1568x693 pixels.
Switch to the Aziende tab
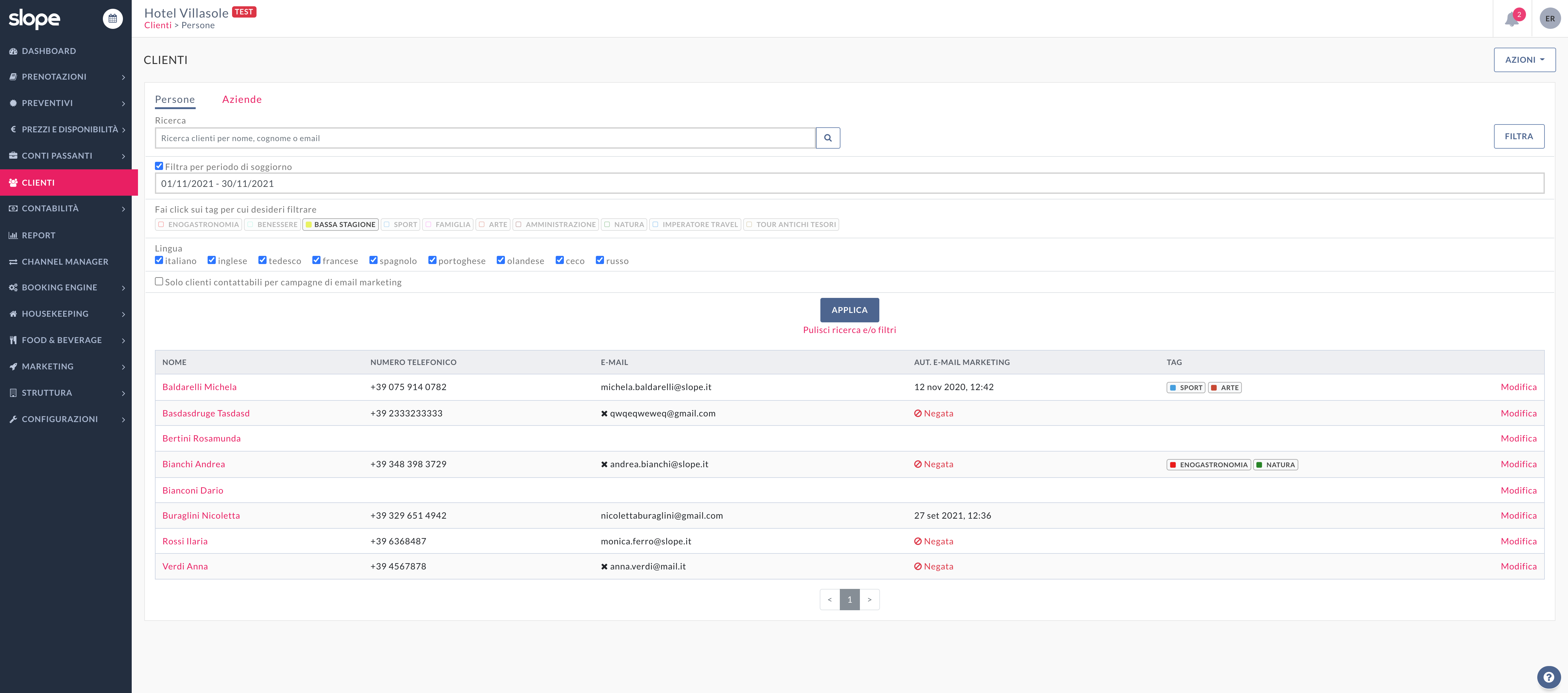click(x=242, y=99)
